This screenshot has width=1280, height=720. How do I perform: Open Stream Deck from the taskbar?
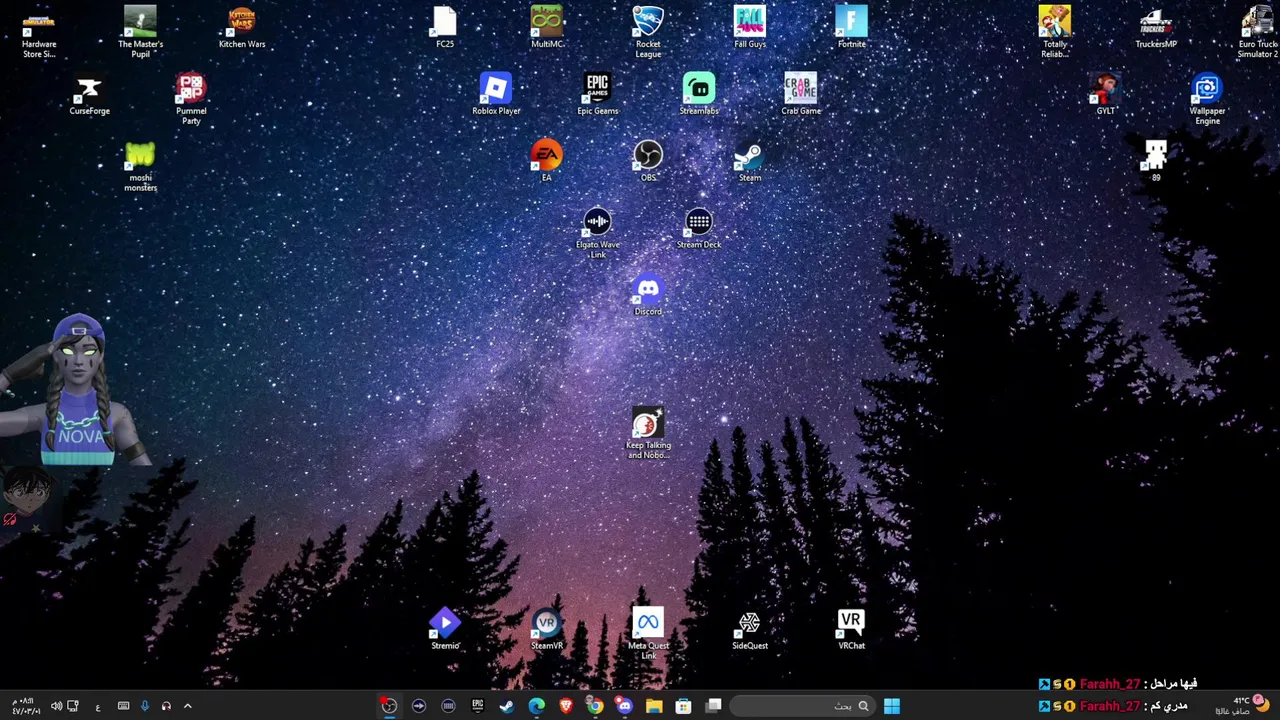coord(448,706)
